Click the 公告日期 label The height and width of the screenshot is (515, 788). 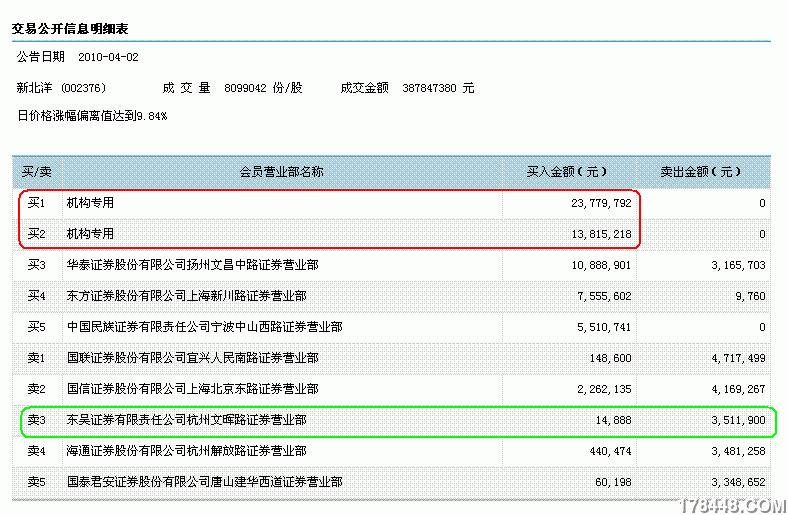[x=41, y=57]
